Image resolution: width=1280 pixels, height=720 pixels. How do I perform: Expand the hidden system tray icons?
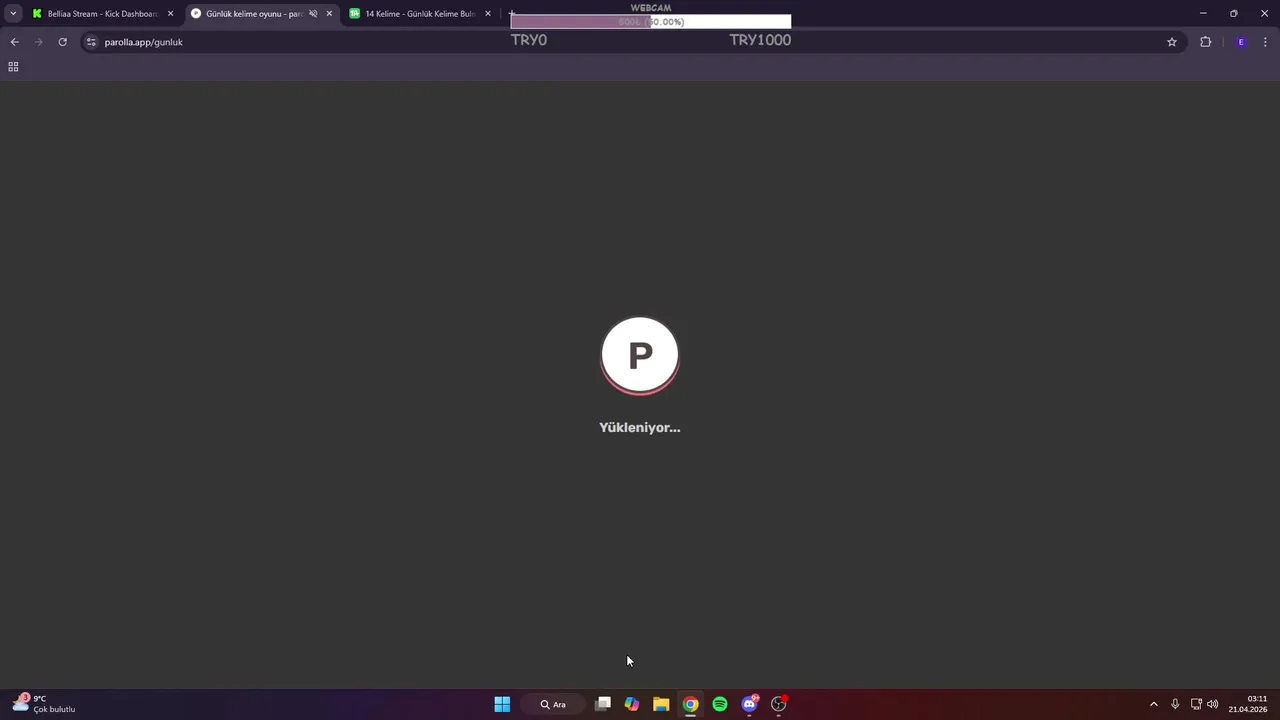(1153, 704)
